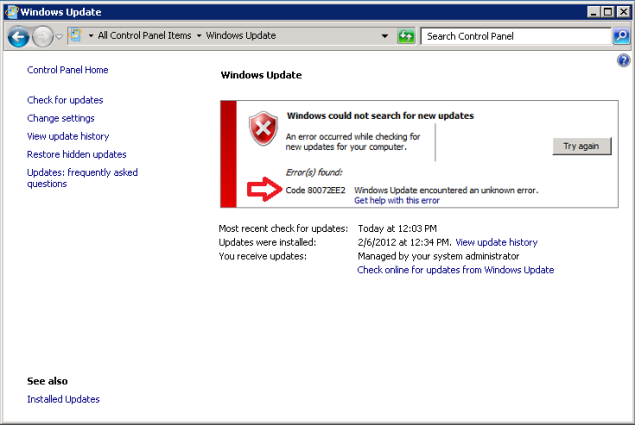Viewport: 635px width, 425px height.
Task: Click the greyed Forward arrow button
Action: tap(43, 37)
